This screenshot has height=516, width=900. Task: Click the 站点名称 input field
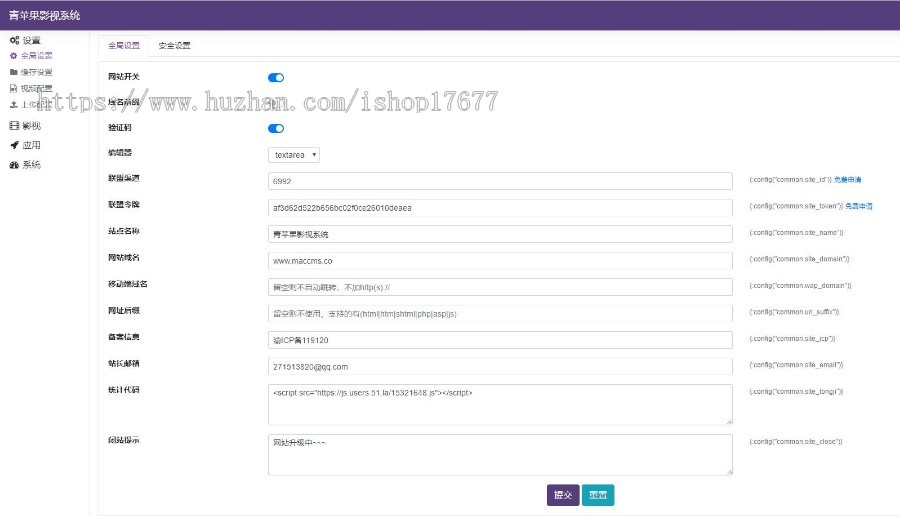(x=500, y=234)
